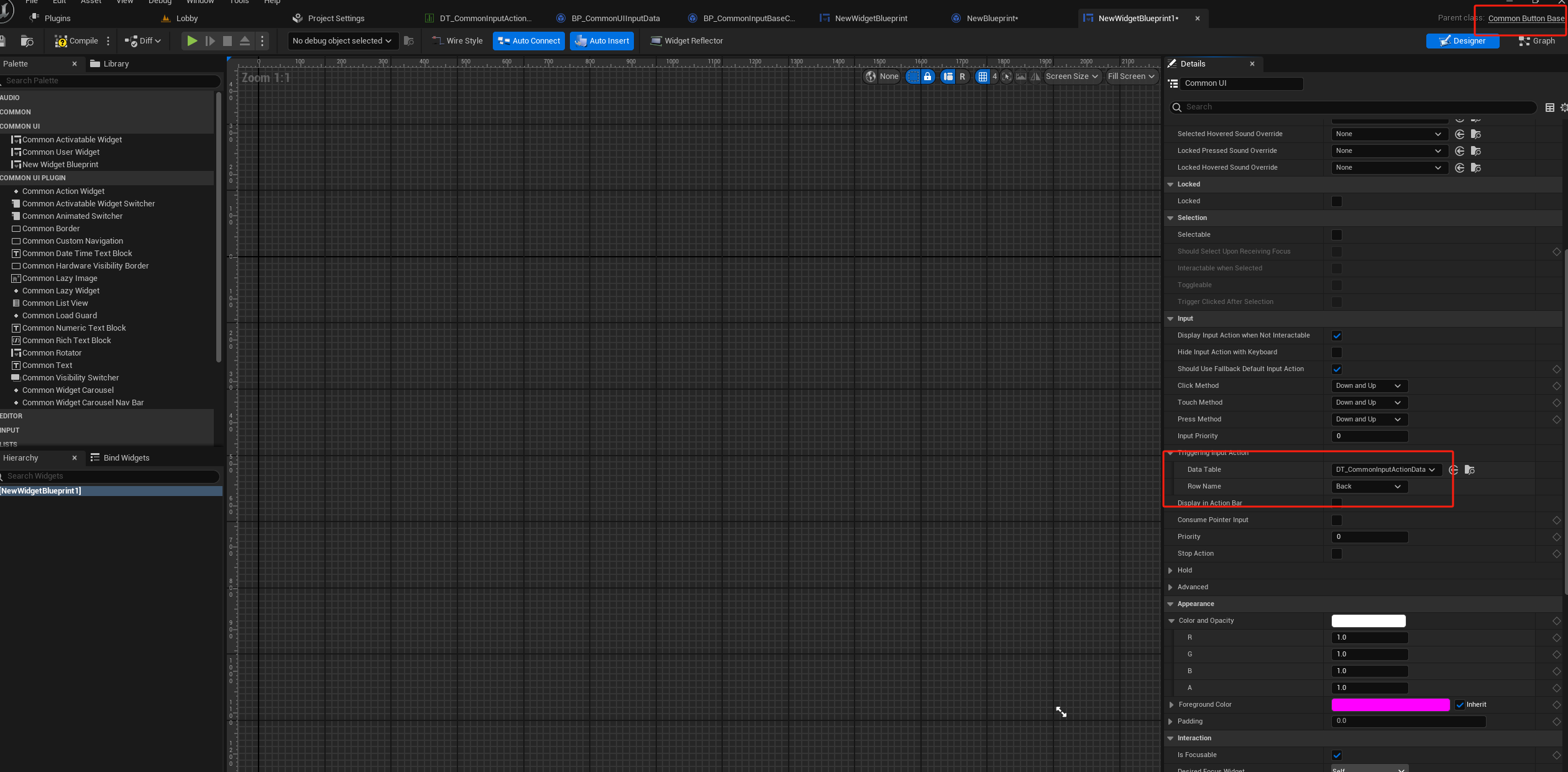Click the Foreground Color magenta swatch
Image resolution: width=1568 pixels, height=772 pixels.
tap(1390, 704)
